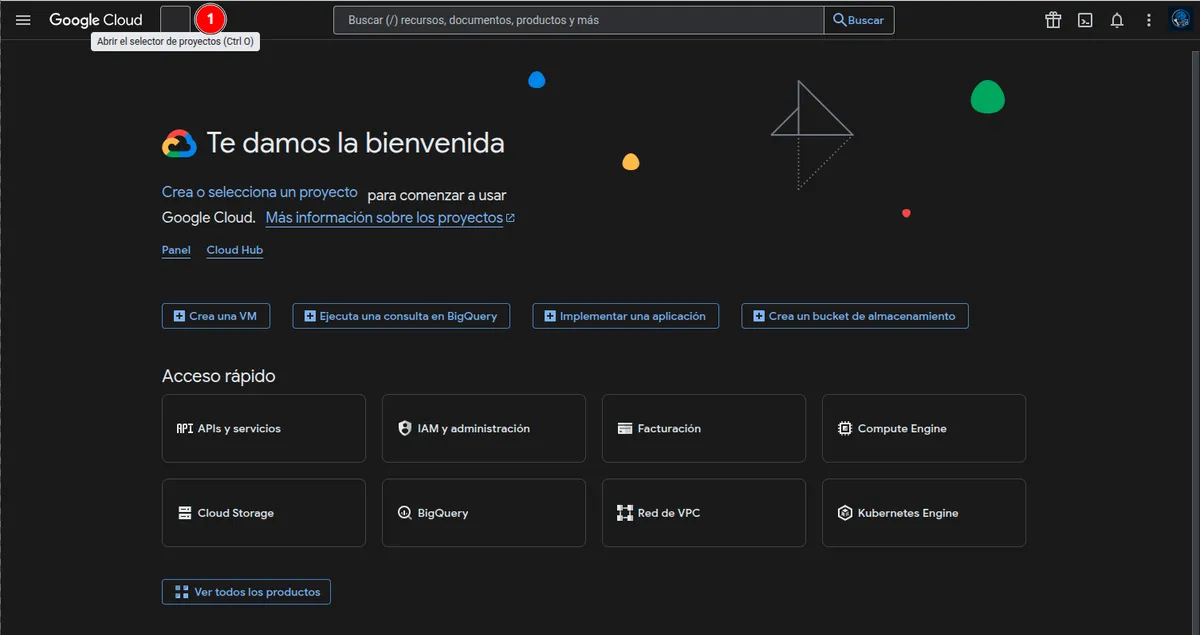
Task: Click Crea un bucket de almacenamiento
Action: 855,316
